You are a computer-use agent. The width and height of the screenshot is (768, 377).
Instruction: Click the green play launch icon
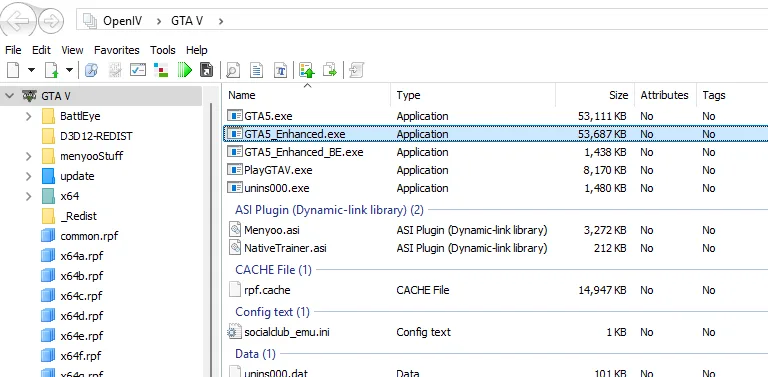(185, 70)
